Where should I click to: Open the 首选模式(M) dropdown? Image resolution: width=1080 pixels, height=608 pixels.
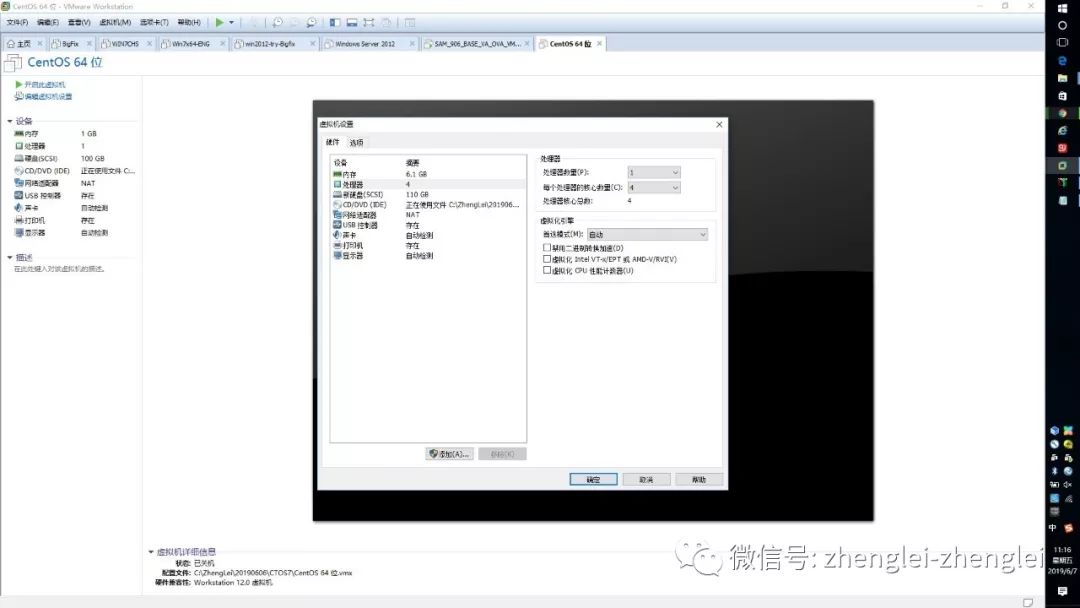647,235
